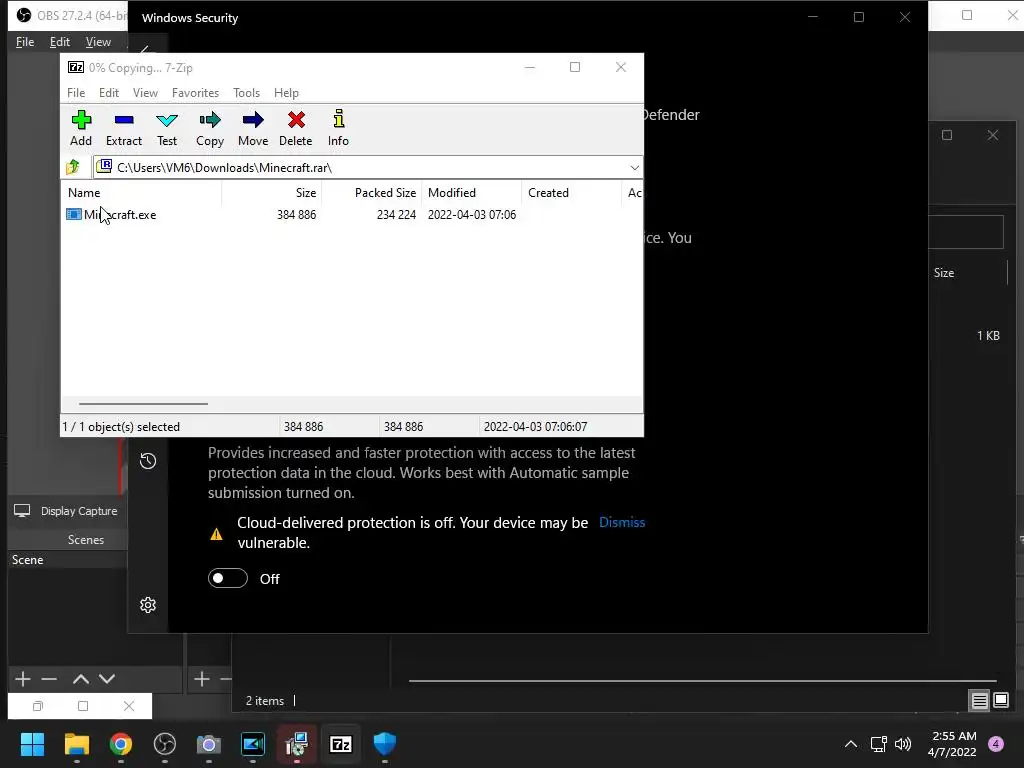Open the 7-Zip File menu
Image resolution: width=1024 pixels, height=768 pixels.
[76, 93]
